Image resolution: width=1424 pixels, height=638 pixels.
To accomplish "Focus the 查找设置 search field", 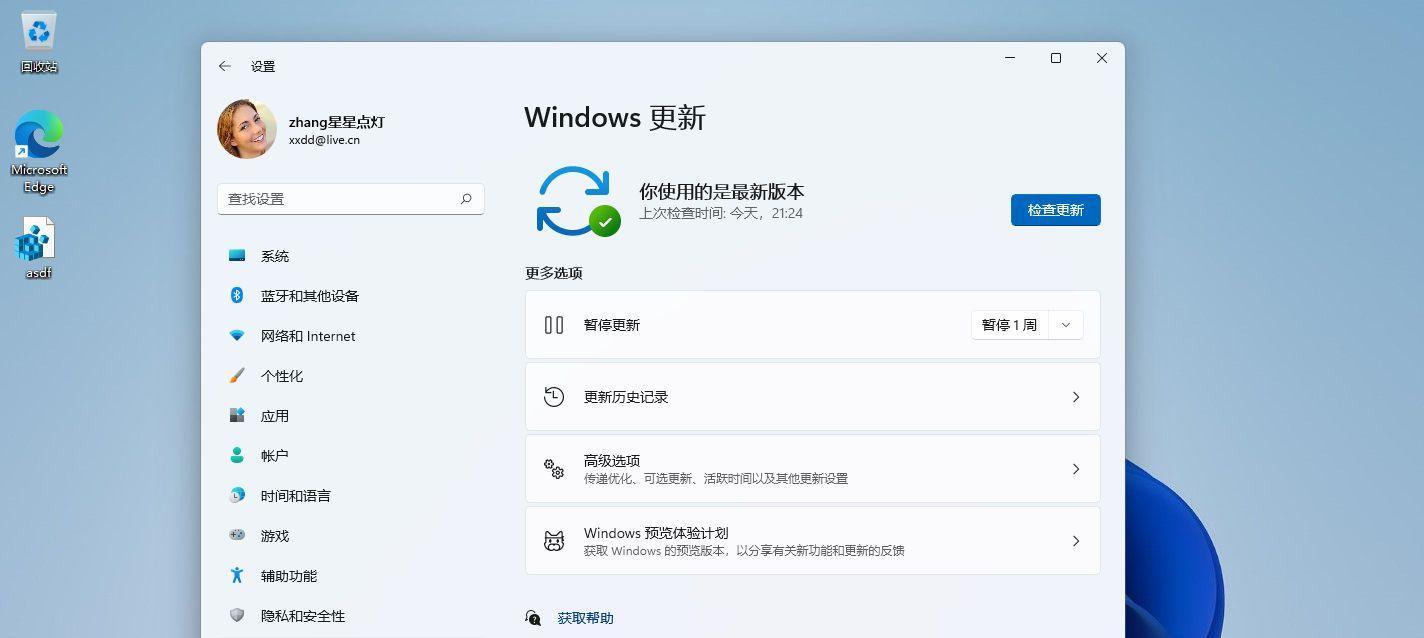I will point(351,199).
